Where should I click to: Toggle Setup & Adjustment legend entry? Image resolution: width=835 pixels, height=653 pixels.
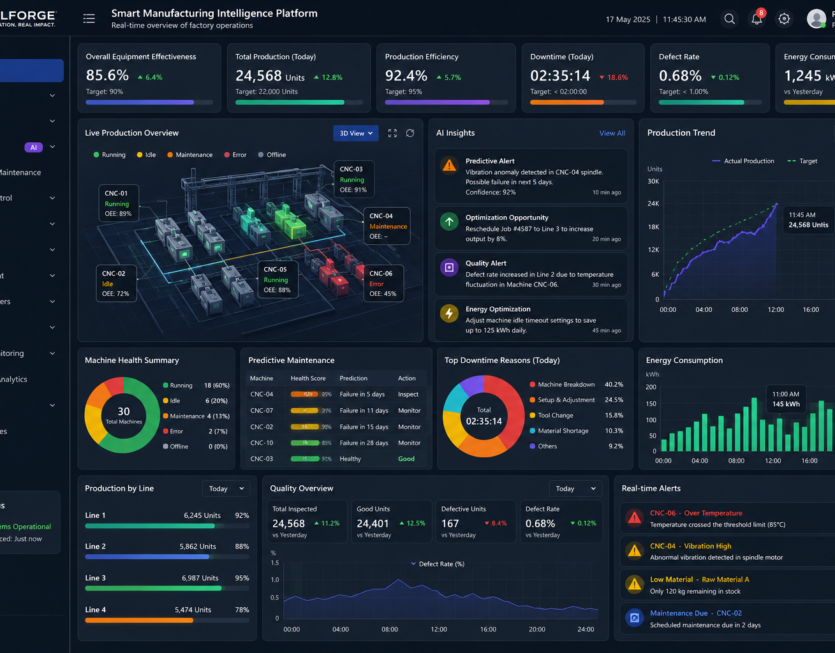pyautogui.click(x=562, y=399)
